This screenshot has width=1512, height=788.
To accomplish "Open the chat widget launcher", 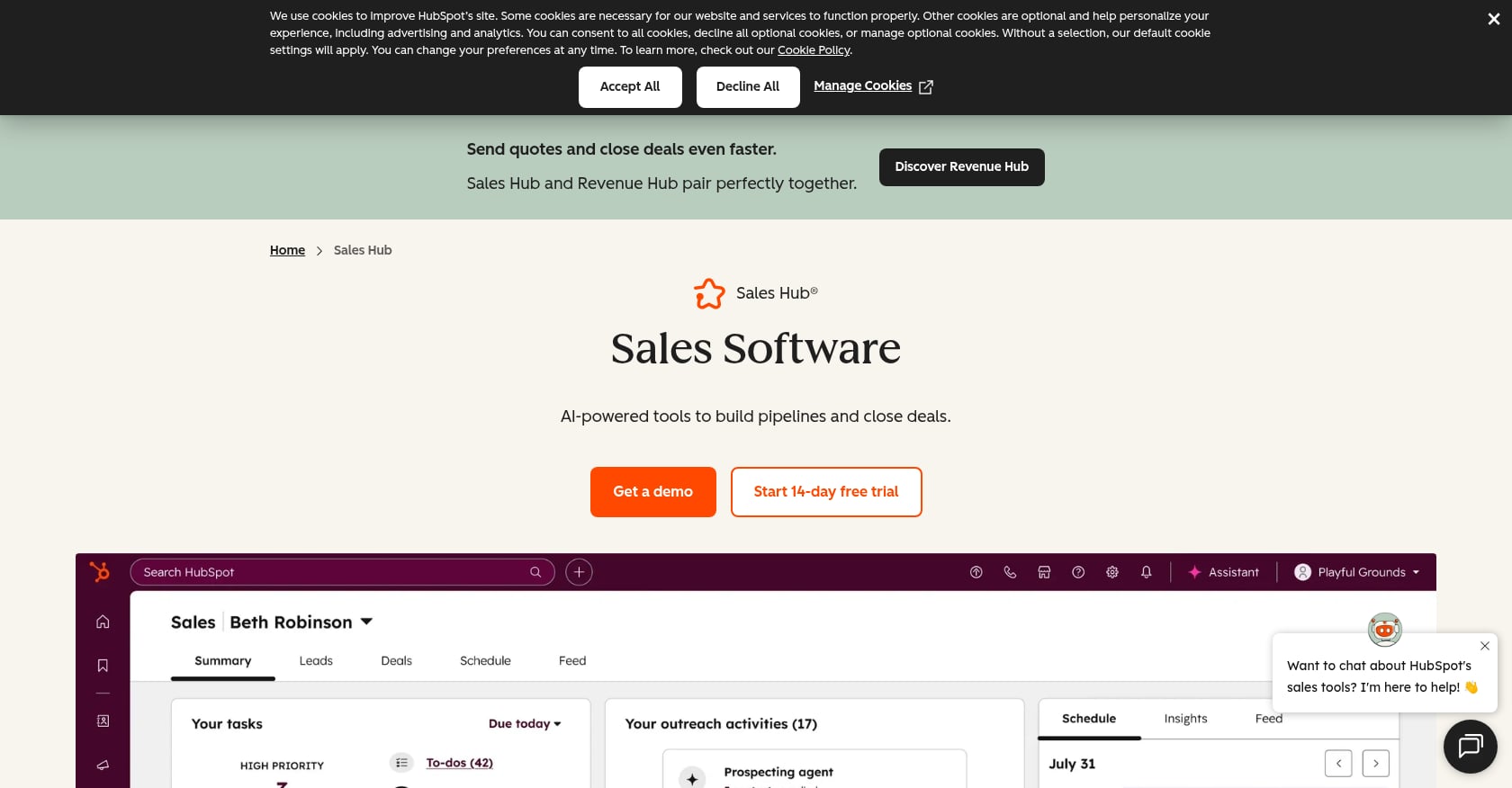I will tap(1470, 747).
